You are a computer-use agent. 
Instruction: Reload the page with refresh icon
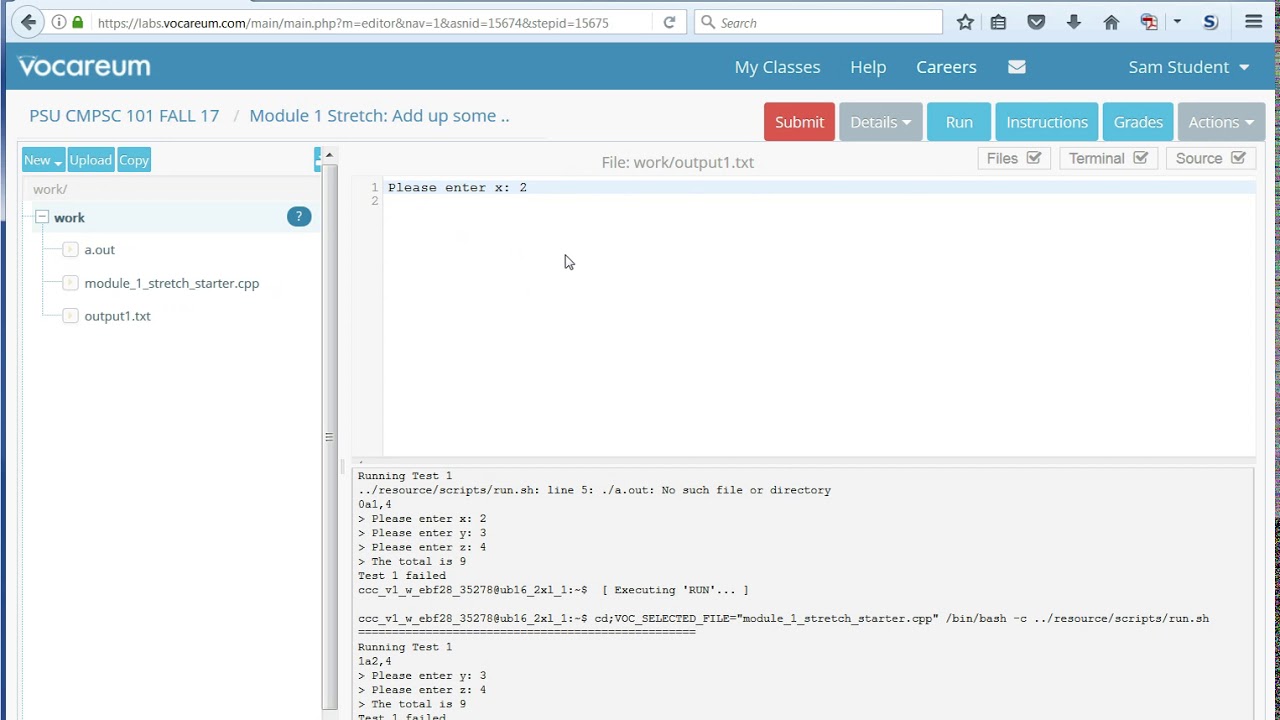(669, 22)
